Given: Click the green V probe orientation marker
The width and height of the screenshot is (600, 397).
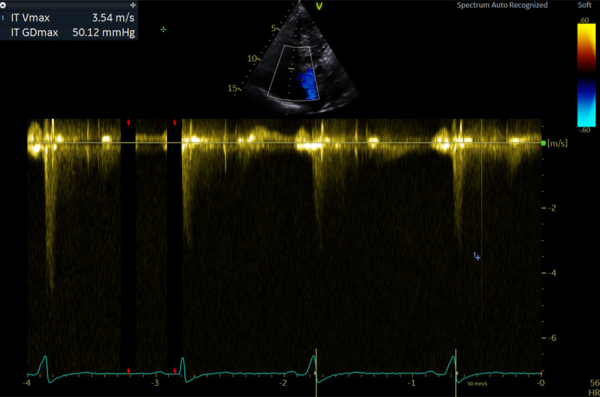Looking at the screenshot, I should pos(319,6).
